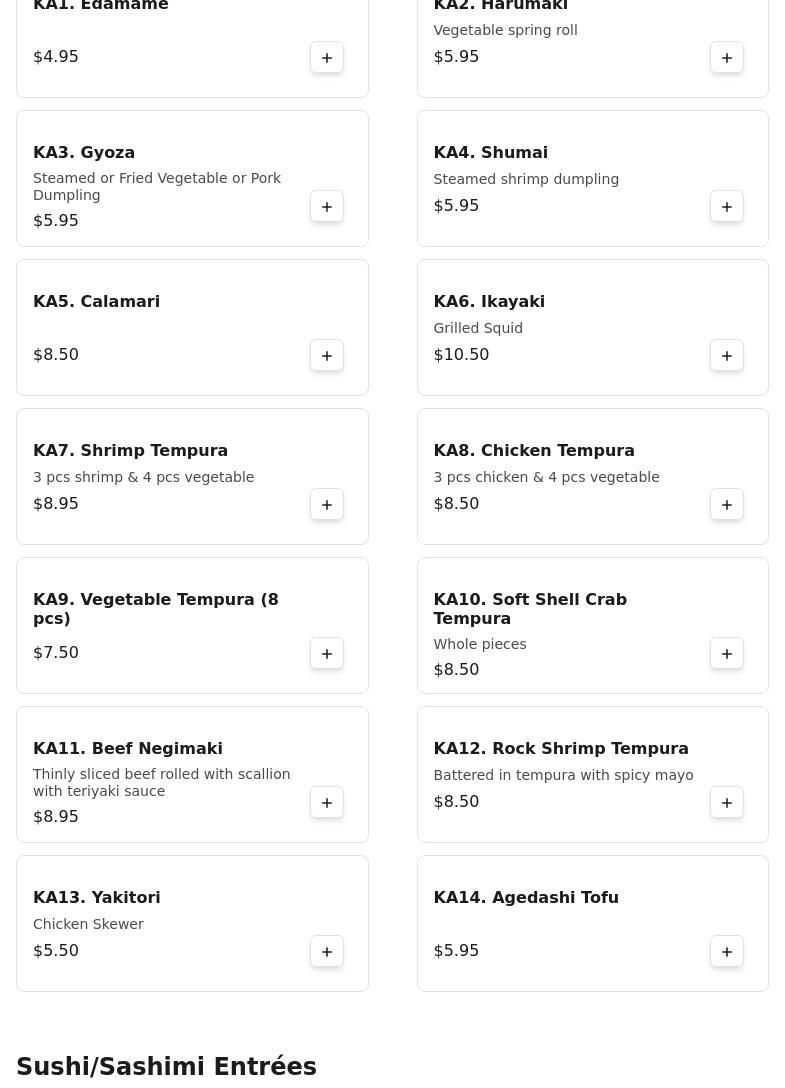The width and height of the screenshot is (785, 1088).
Task: Add Shrimp Tempura with plus icon
Action: pos(327,505)
